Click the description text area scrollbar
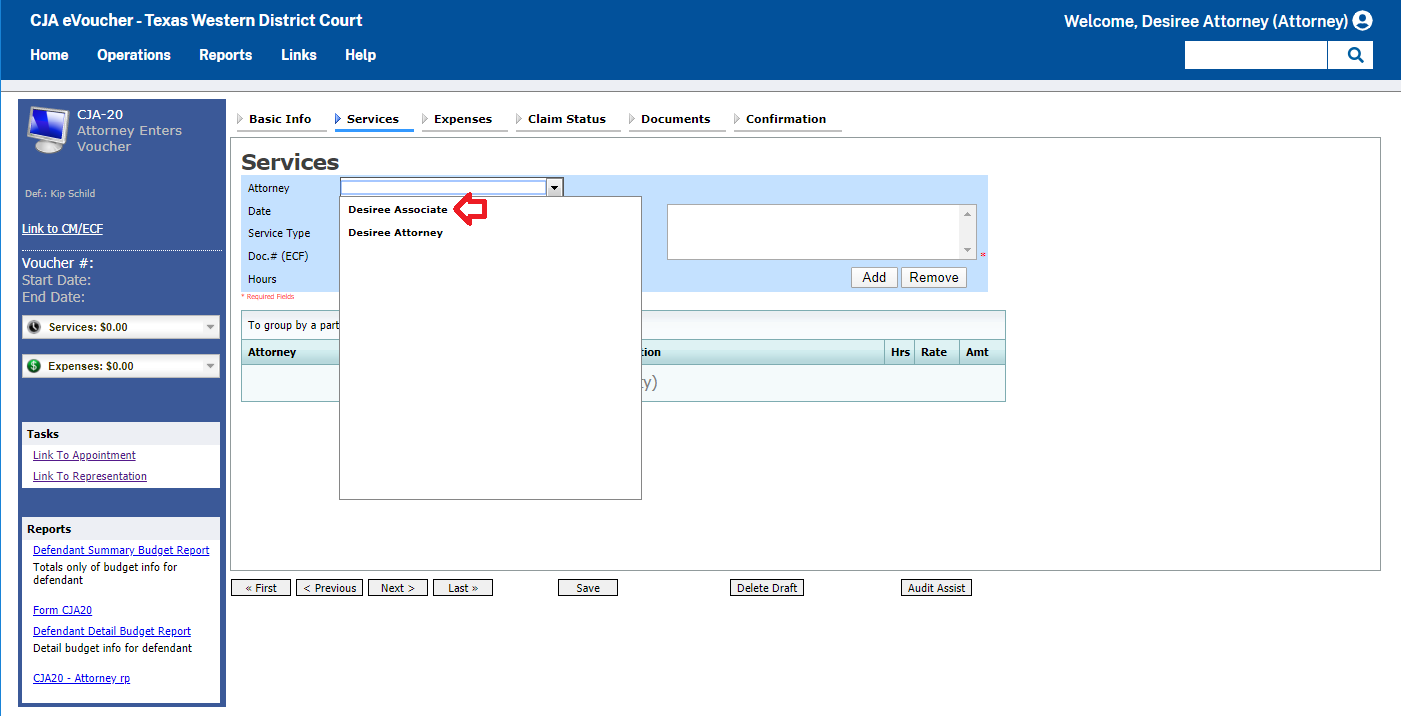Image resolution: width=1401 pixels, height=716 pixels. coord(968,232)
